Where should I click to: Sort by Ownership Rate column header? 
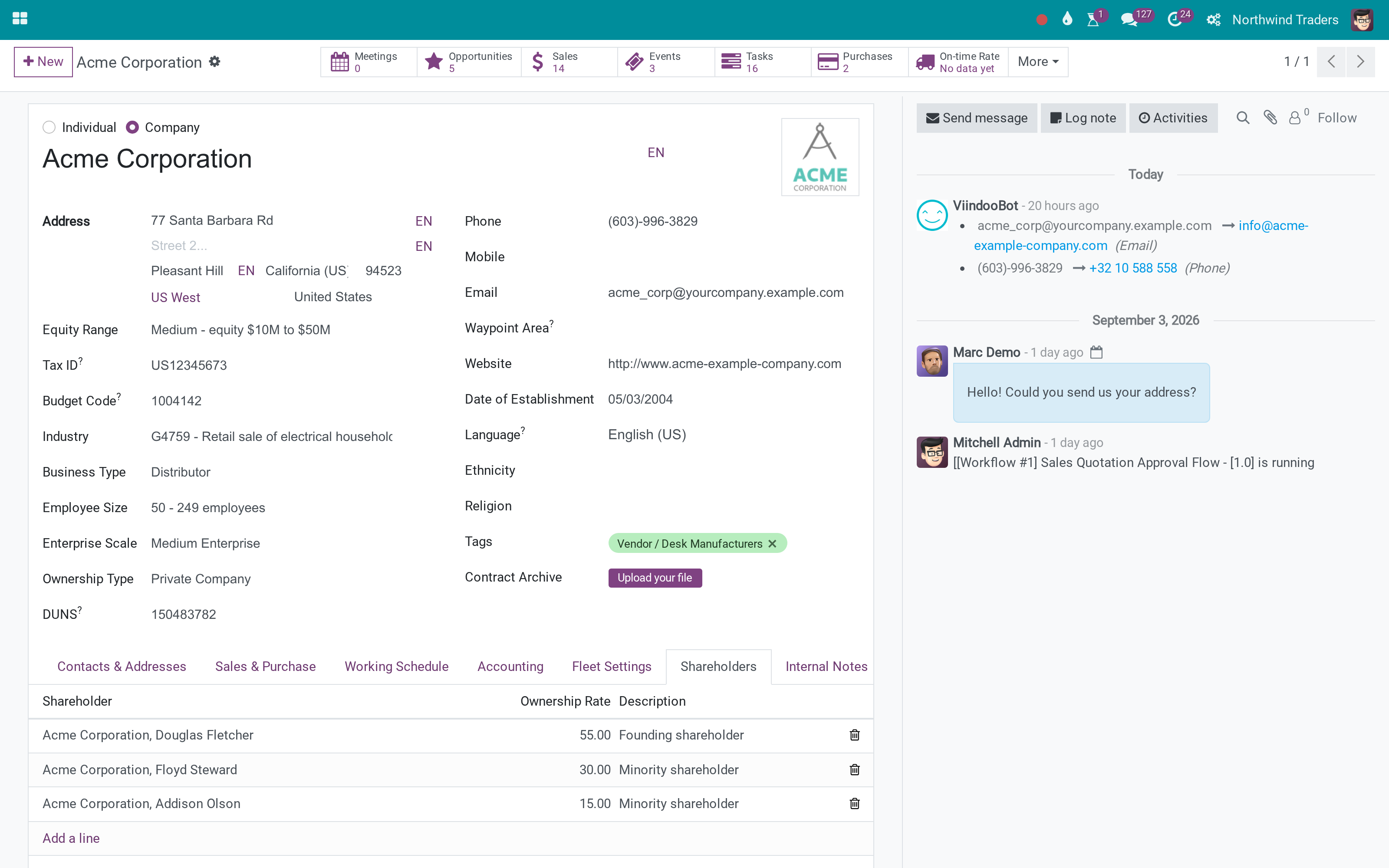[565, 701]
